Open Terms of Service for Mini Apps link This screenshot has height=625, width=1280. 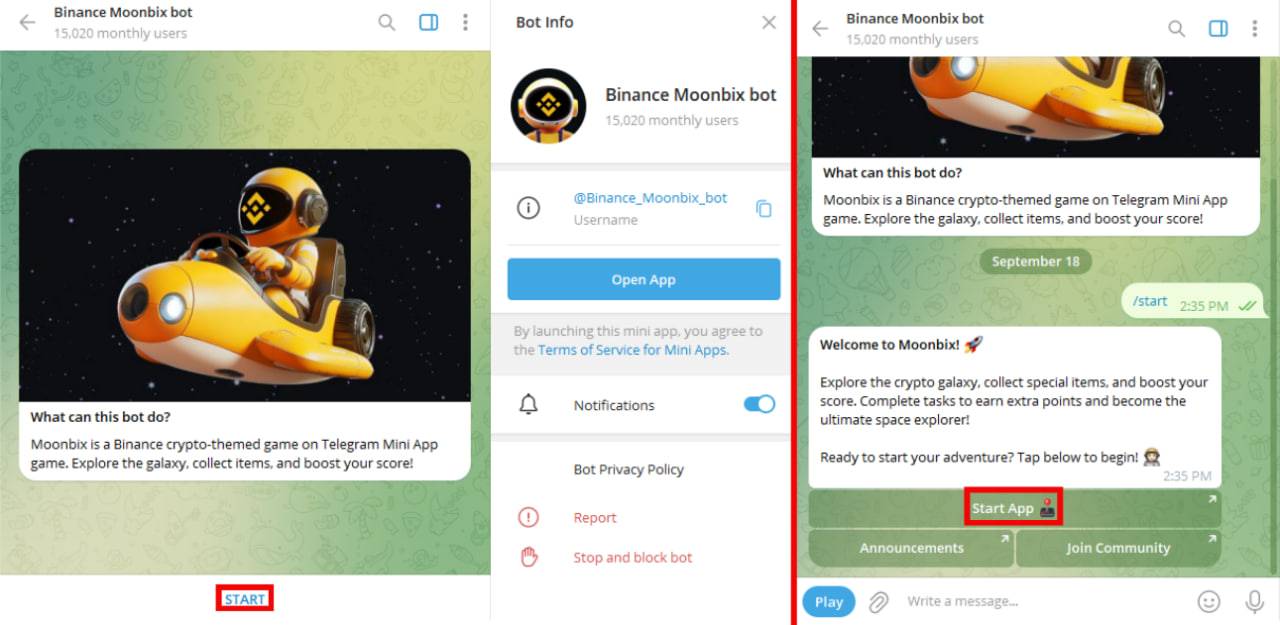click(x=632, y=350)
